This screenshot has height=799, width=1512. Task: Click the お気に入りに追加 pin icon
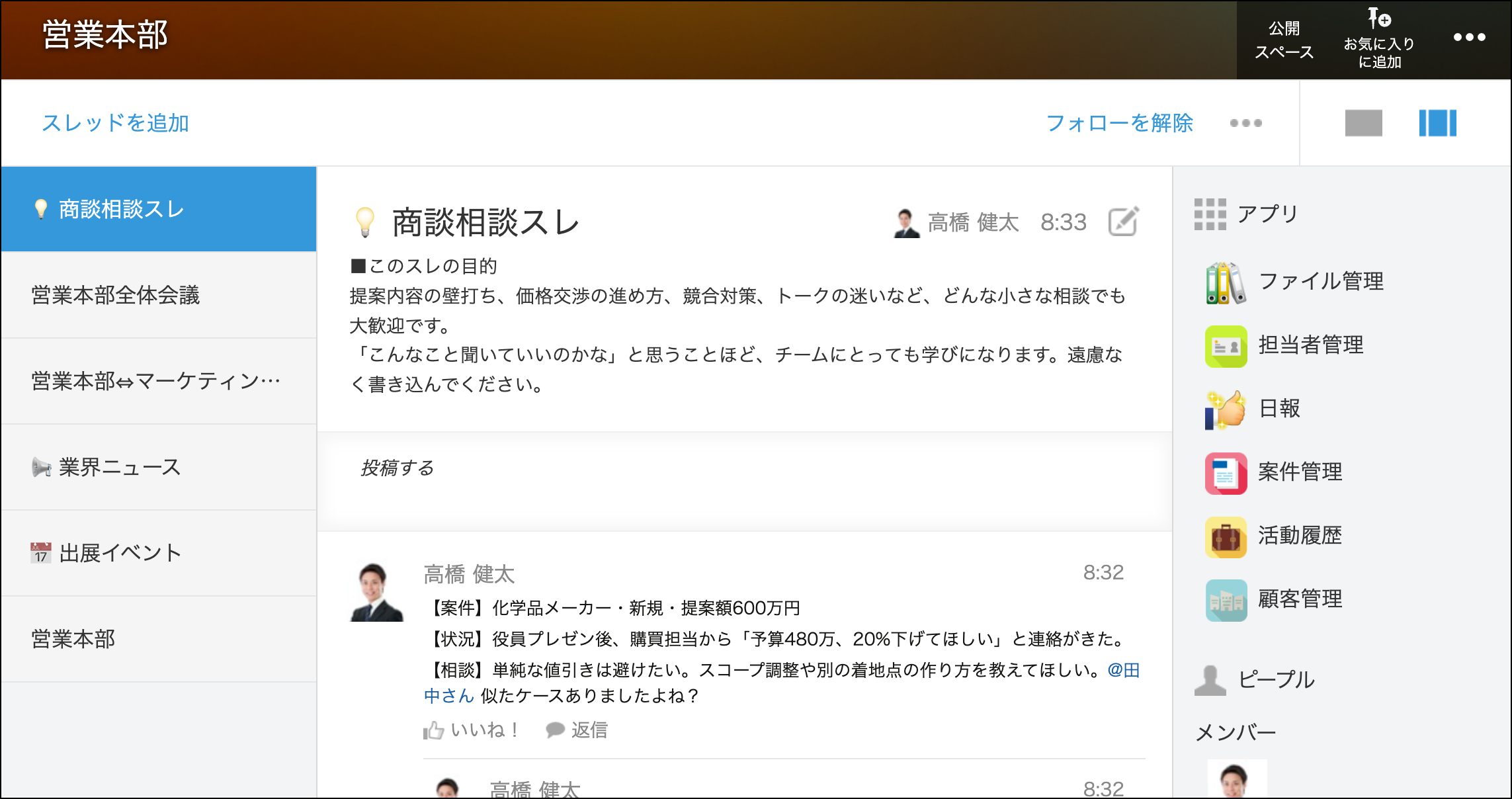coord(1379,19)
